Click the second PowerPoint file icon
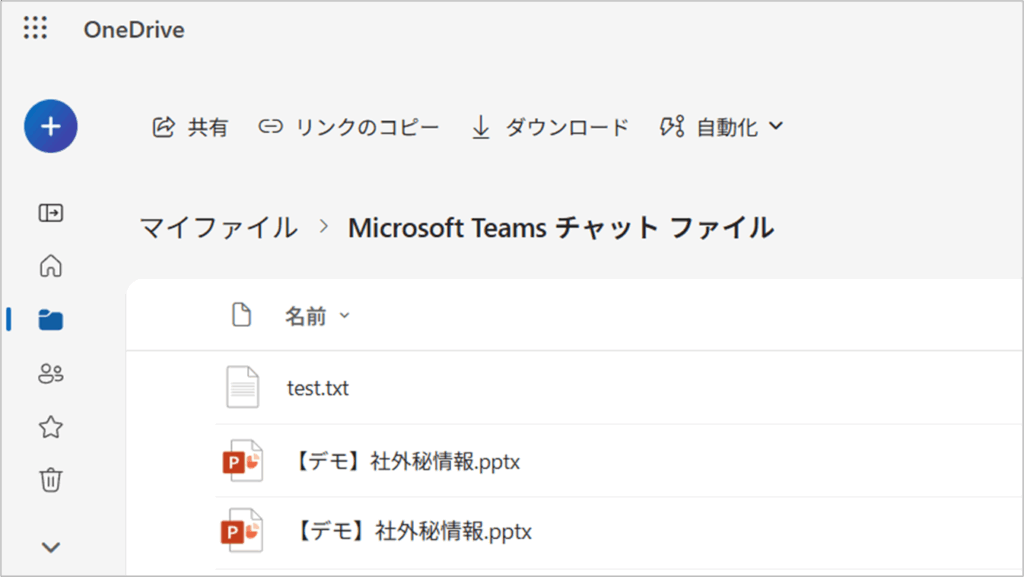Image resolution: width=1024 pixels, height=577 pixels. 242,531
